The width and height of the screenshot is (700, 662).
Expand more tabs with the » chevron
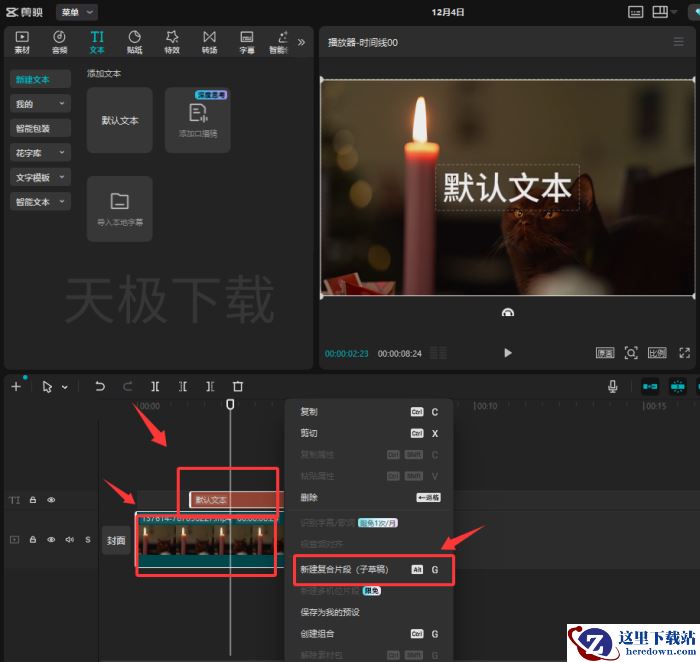301,42
